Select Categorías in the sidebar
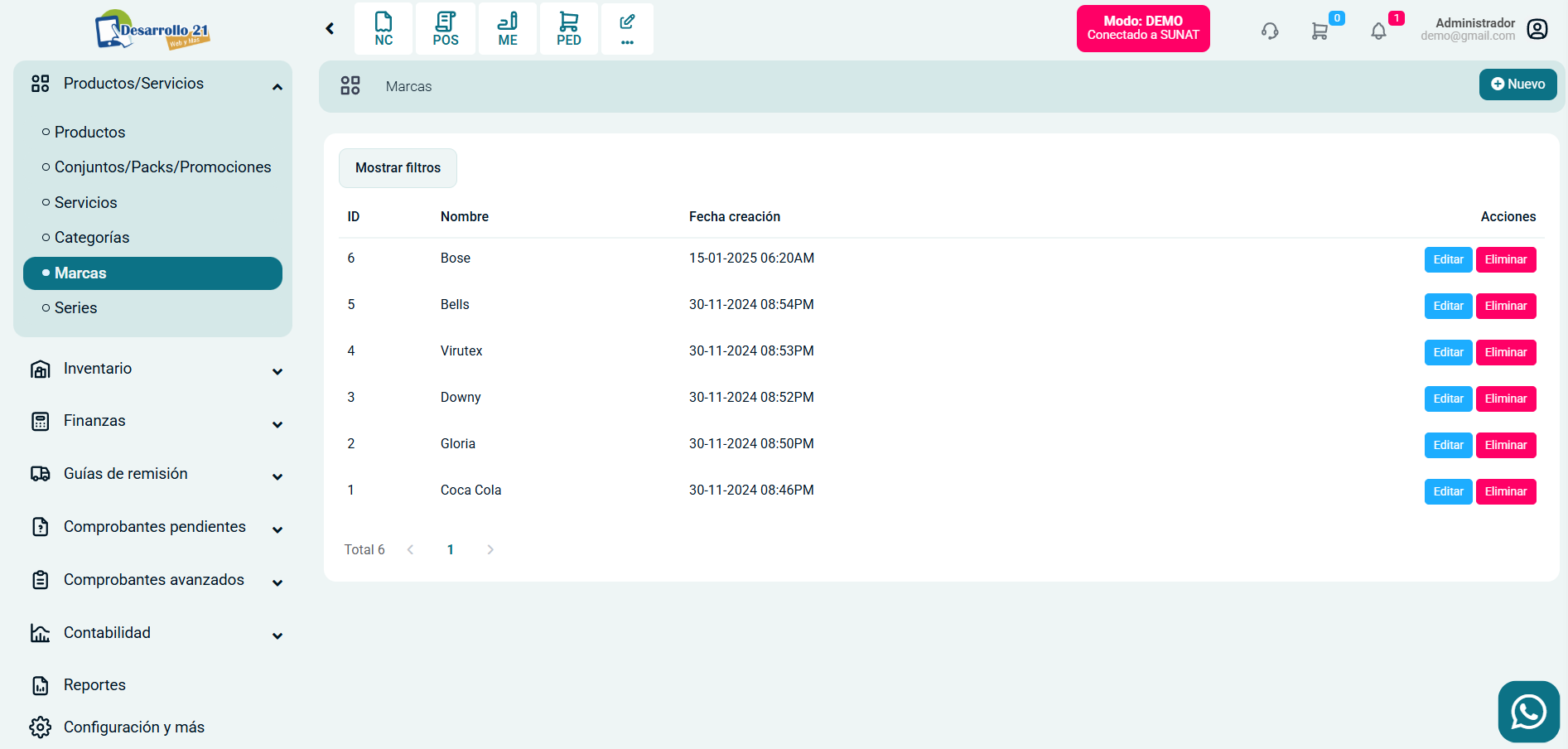This screenshot has height=749, width=1568. click(92, 238)
